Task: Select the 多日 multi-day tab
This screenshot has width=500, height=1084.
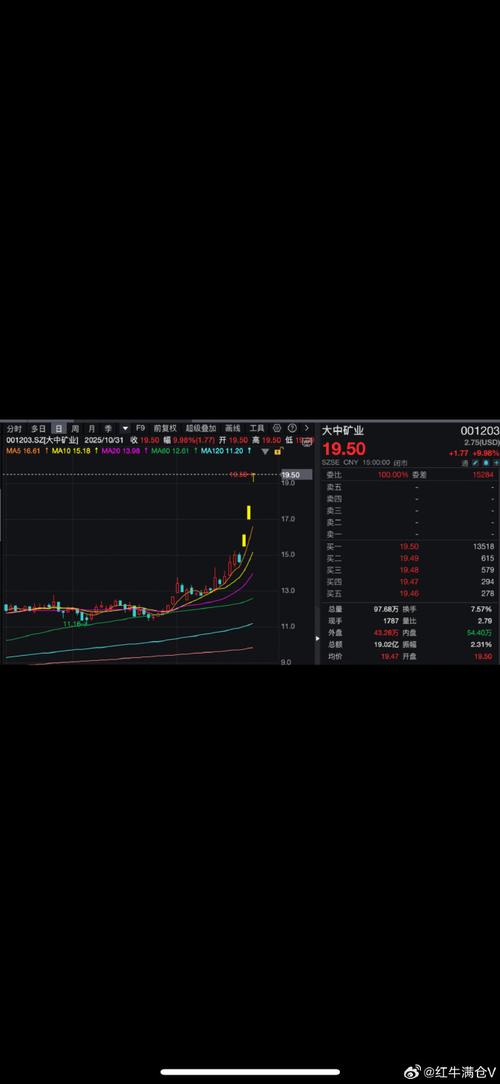Action: [38, 429]
